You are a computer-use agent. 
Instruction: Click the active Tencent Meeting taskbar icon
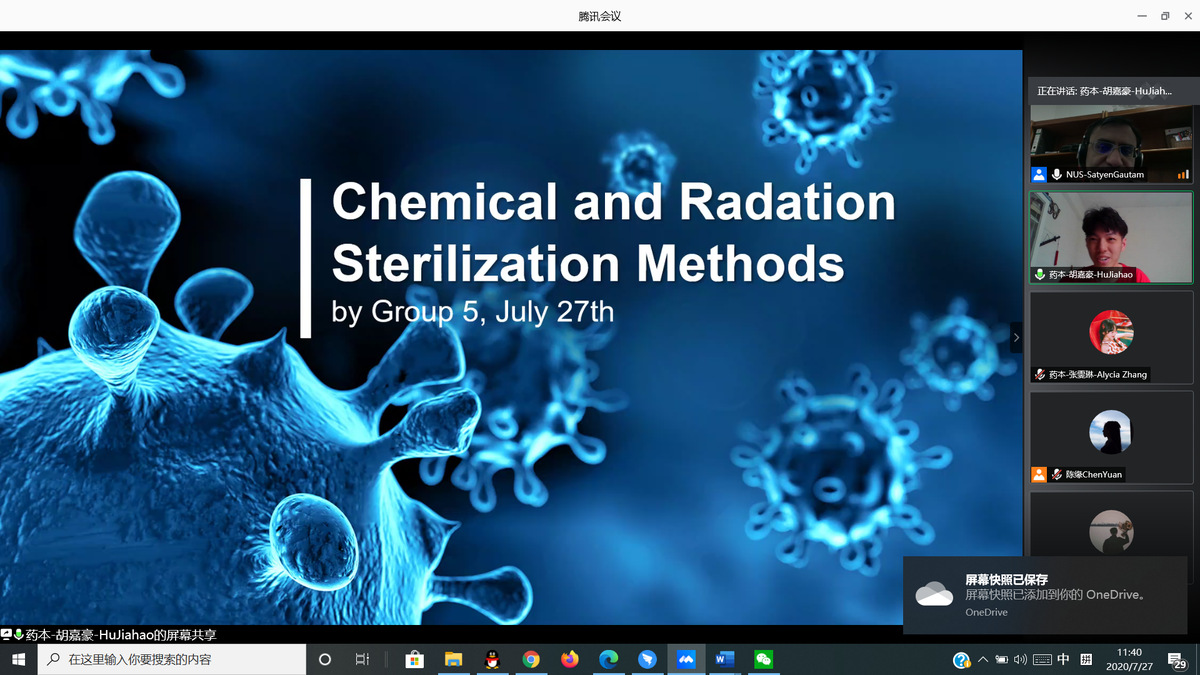pyautogui.click(x=687, y=660)
